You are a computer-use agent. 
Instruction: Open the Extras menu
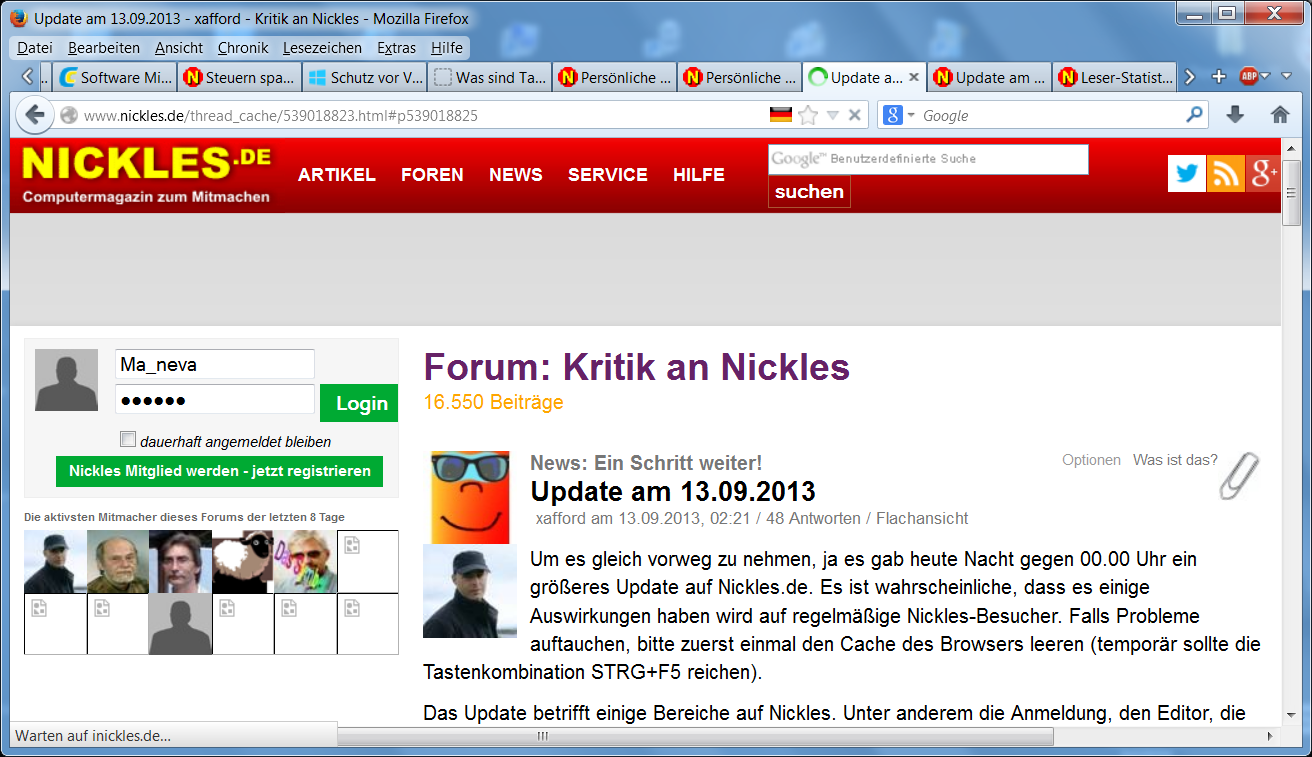pyautogui.click(x=397, y=47)
